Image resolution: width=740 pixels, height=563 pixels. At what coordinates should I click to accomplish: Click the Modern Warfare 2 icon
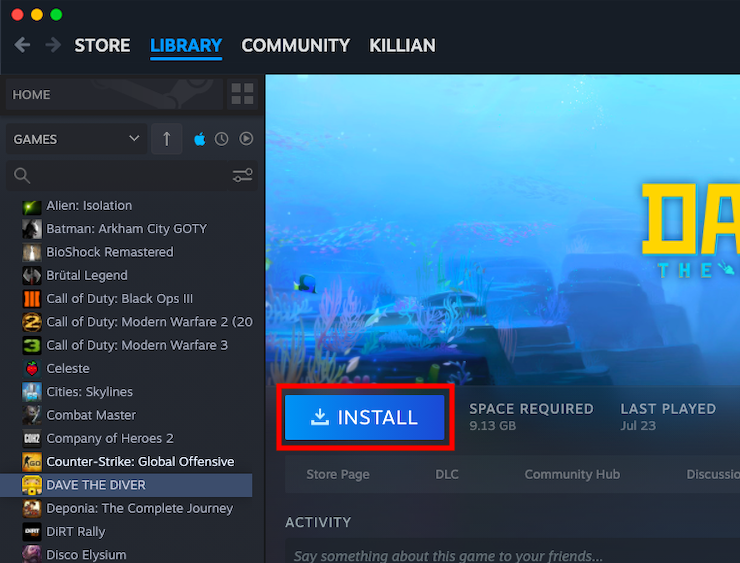32,322
